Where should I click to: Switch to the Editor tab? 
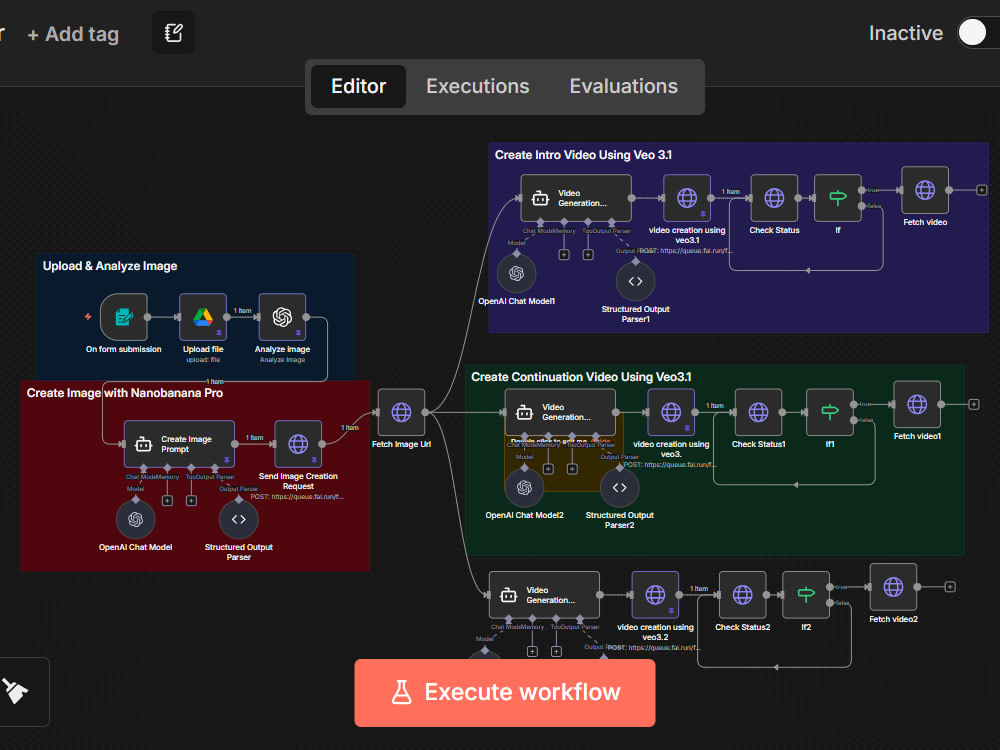click(x=358, y=86)
